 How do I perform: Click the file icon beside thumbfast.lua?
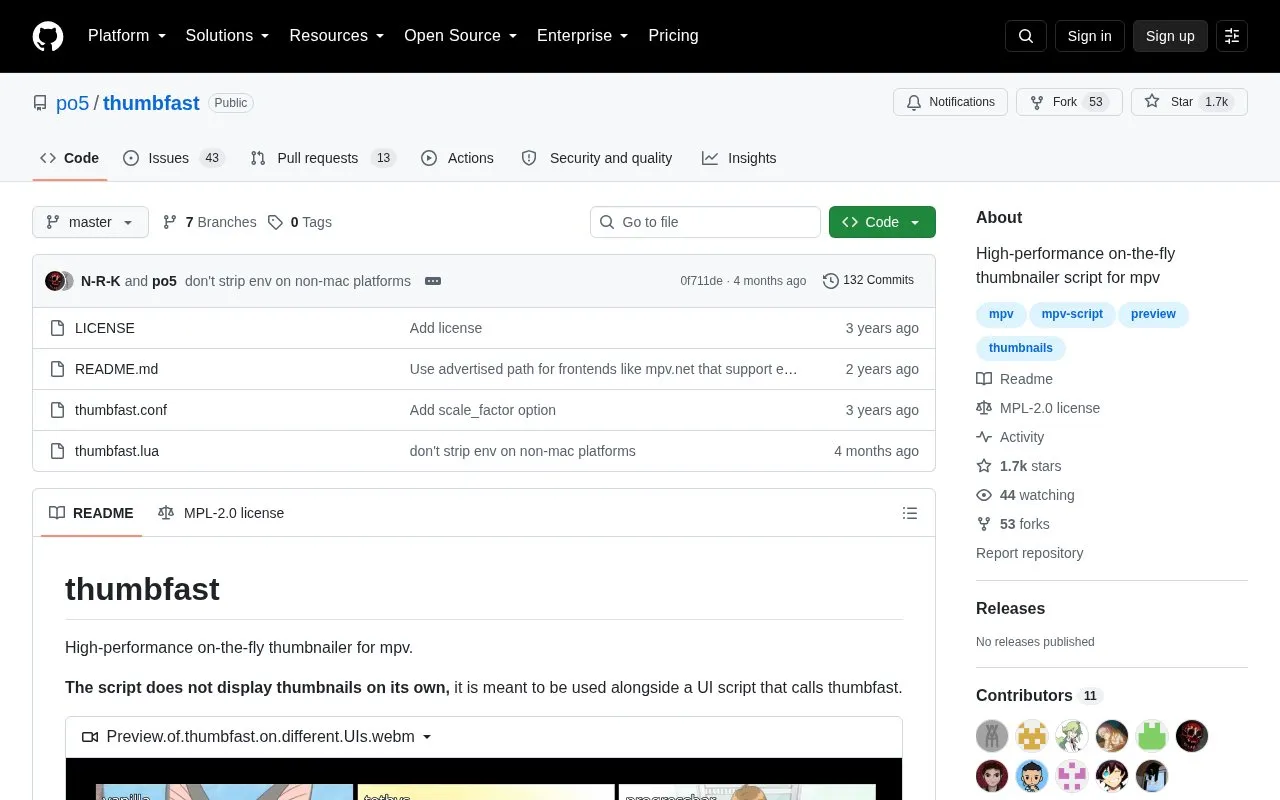[x=57, y=451]
